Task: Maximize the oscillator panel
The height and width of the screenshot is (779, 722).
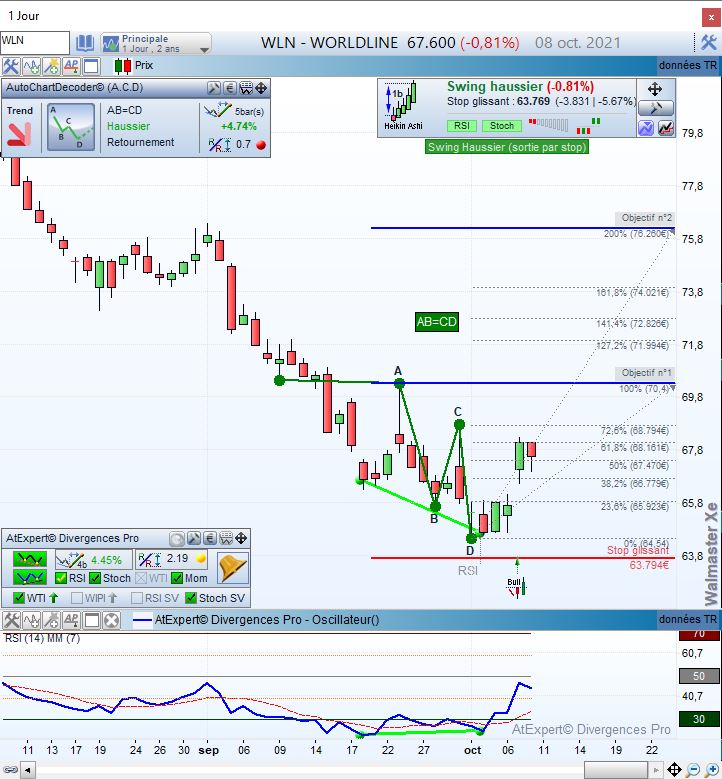Action: (91, 620)
